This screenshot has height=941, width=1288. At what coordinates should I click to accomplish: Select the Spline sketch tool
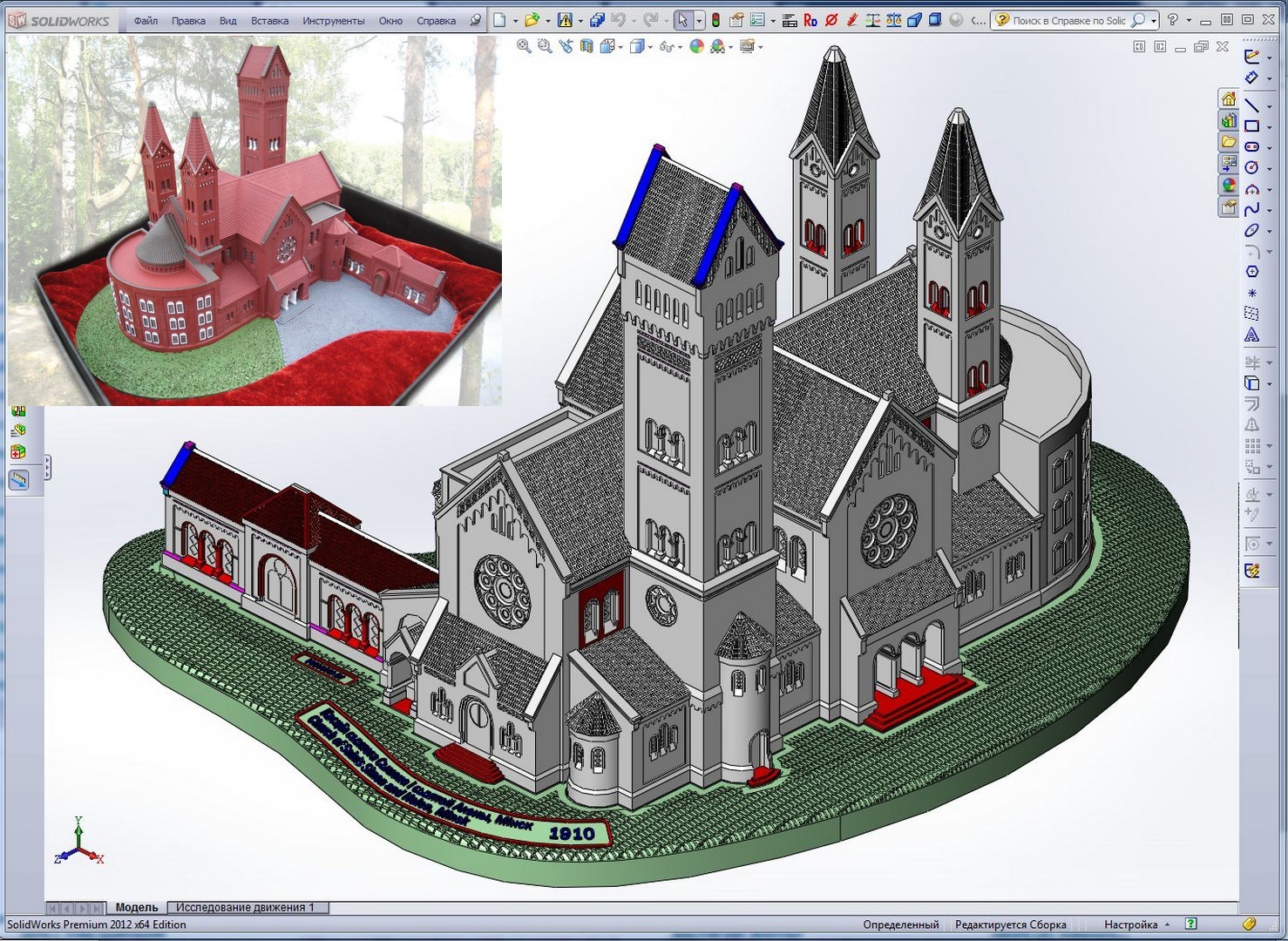point(1251,209)
